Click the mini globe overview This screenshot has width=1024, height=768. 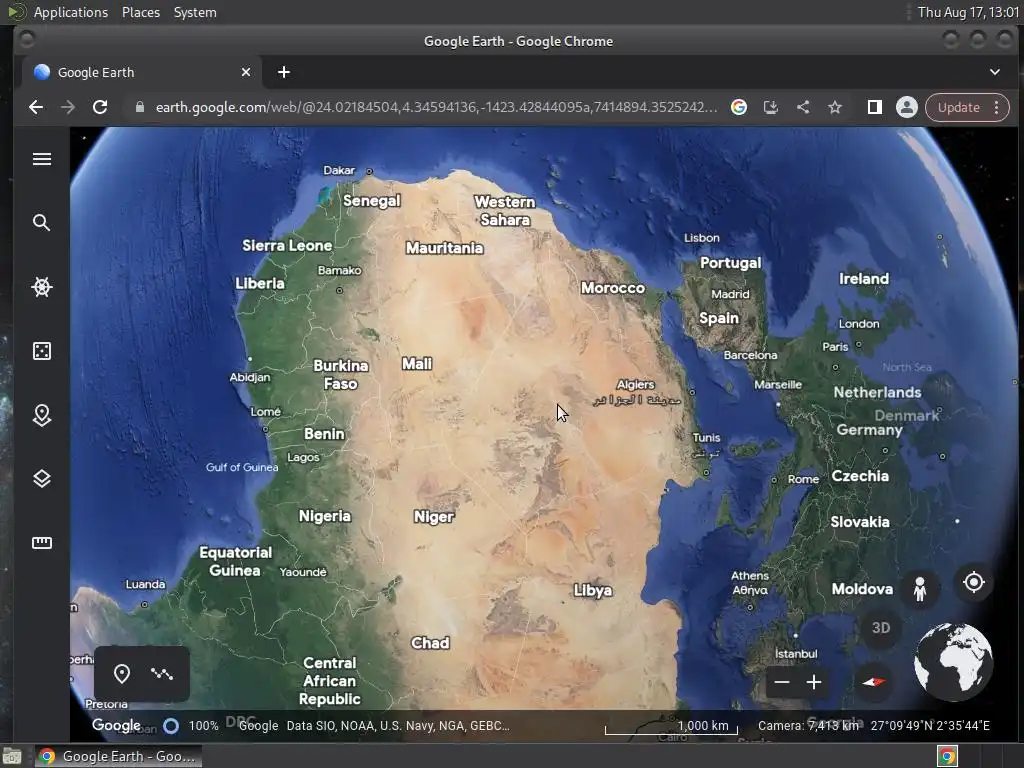tap(953, 661)
